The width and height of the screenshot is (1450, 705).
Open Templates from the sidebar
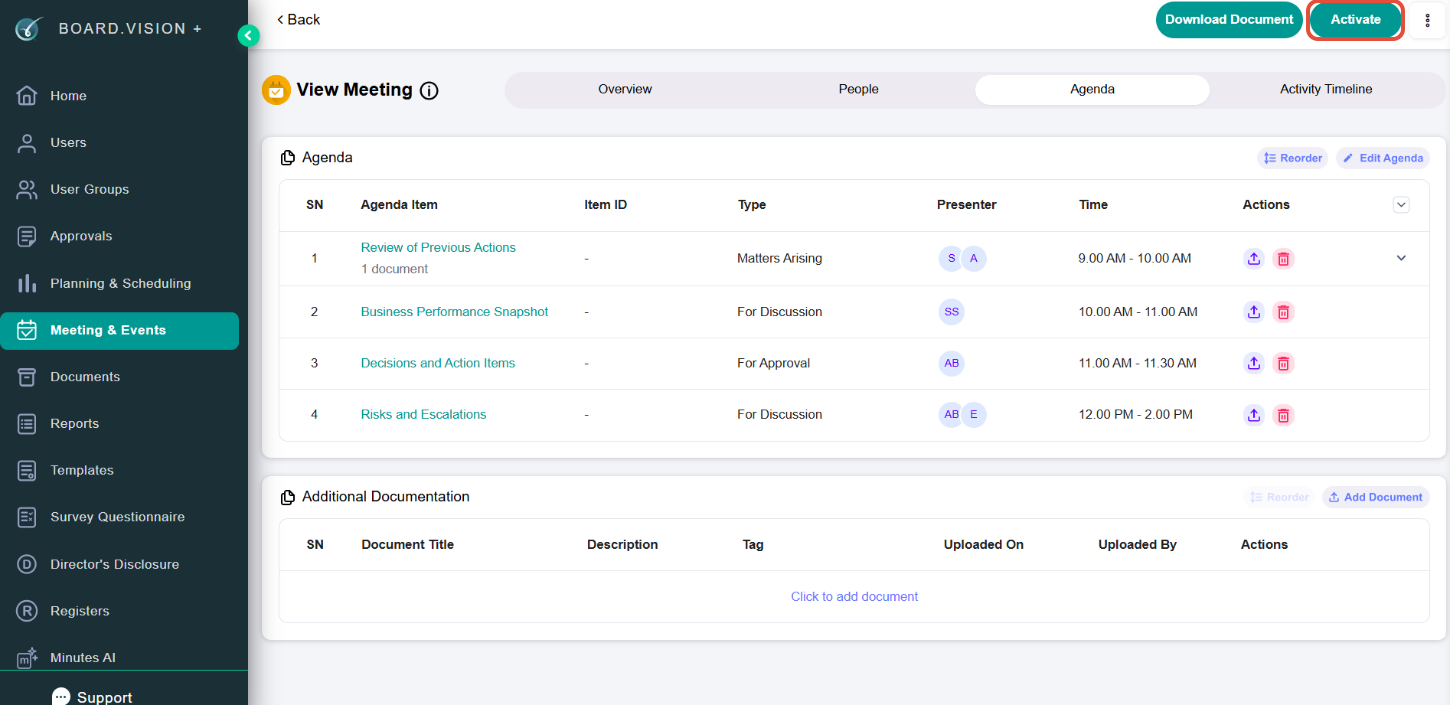(120, 470)
